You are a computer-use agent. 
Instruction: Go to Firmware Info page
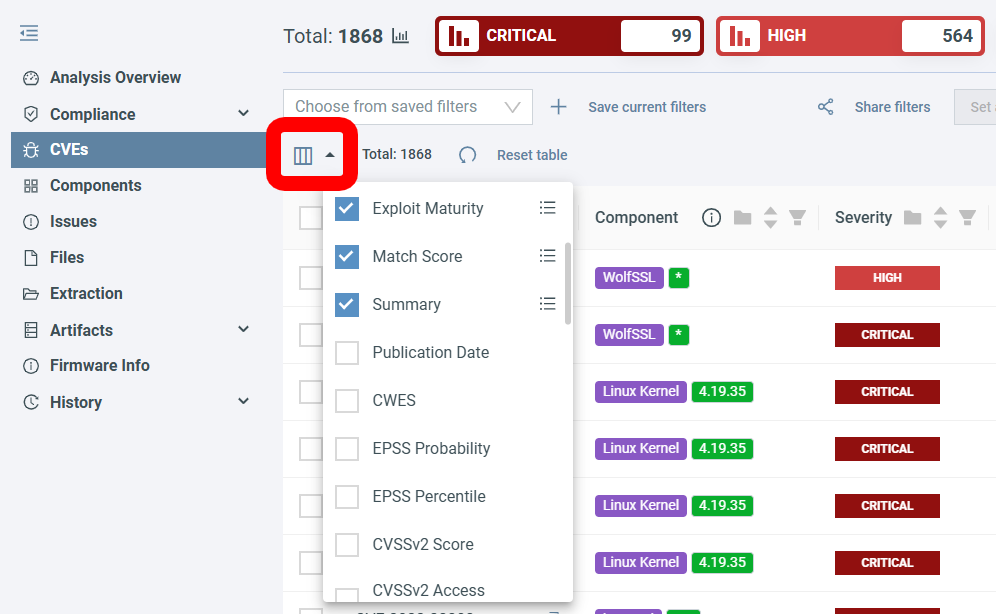pyautogui.click(x=99, y=366)
